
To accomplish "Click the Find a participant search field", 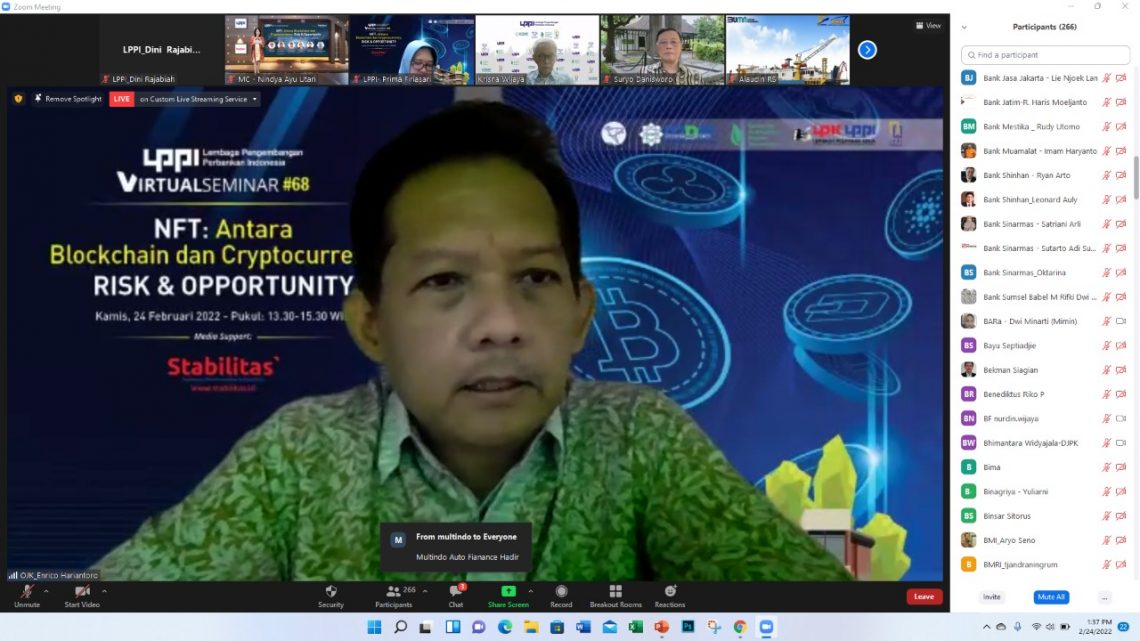I will click(1045, 55).
